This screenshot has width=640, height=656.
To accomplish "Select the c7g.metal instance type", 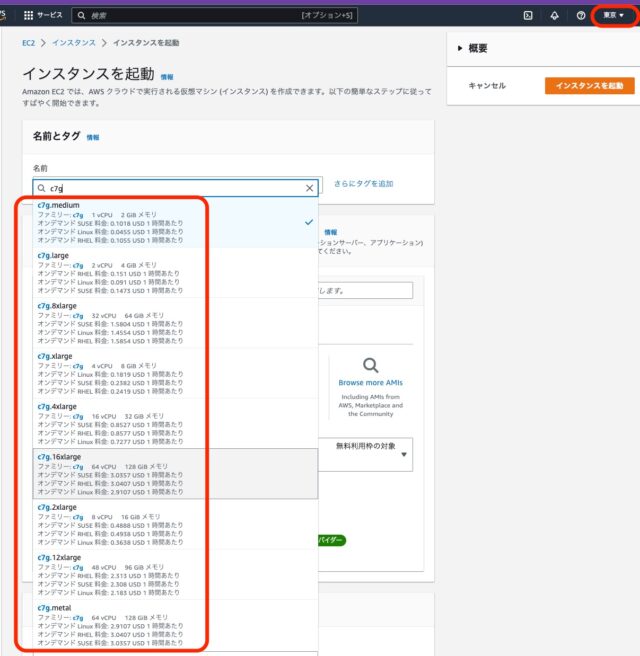I will 175,625.
